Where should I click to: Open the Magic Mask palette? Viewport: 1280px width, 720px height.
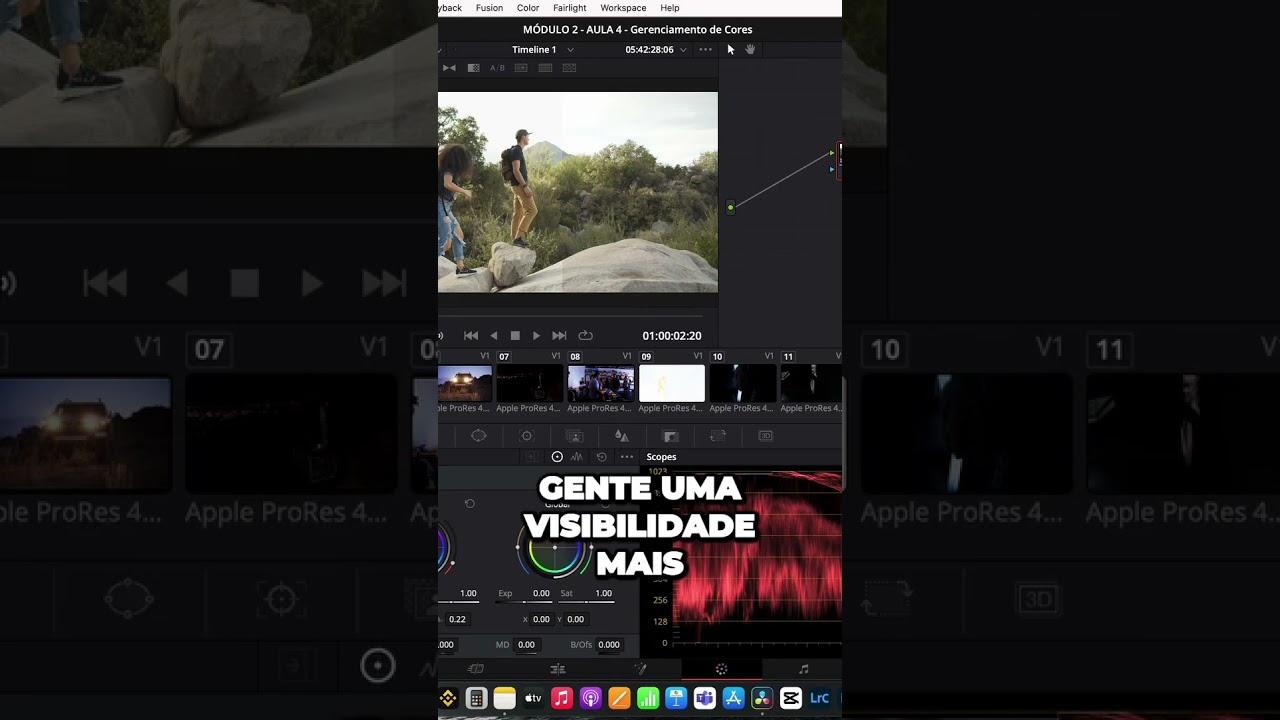(x=574, y=436)
